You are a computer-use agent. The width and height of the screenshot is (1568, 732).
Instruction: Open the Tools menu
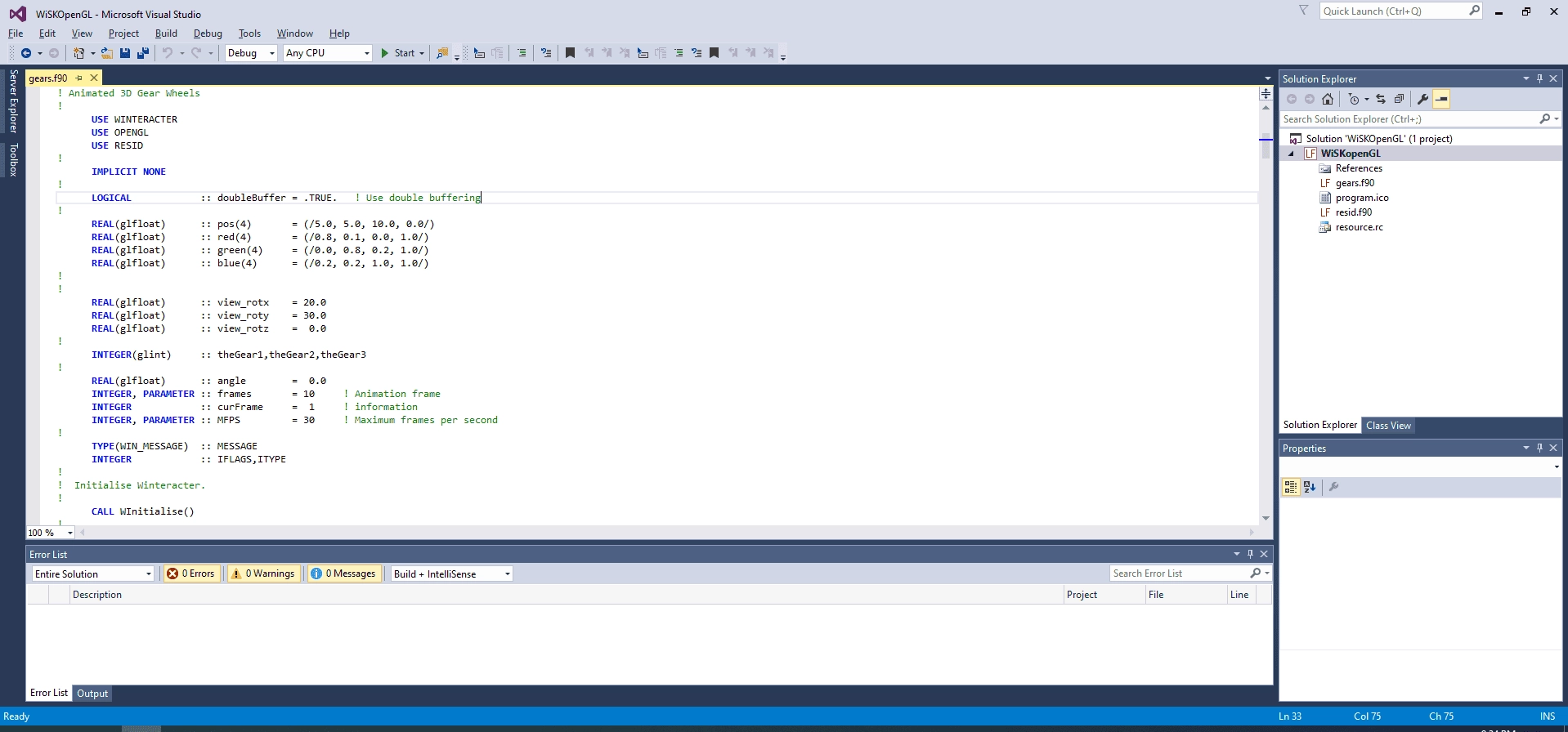(249, 33)
